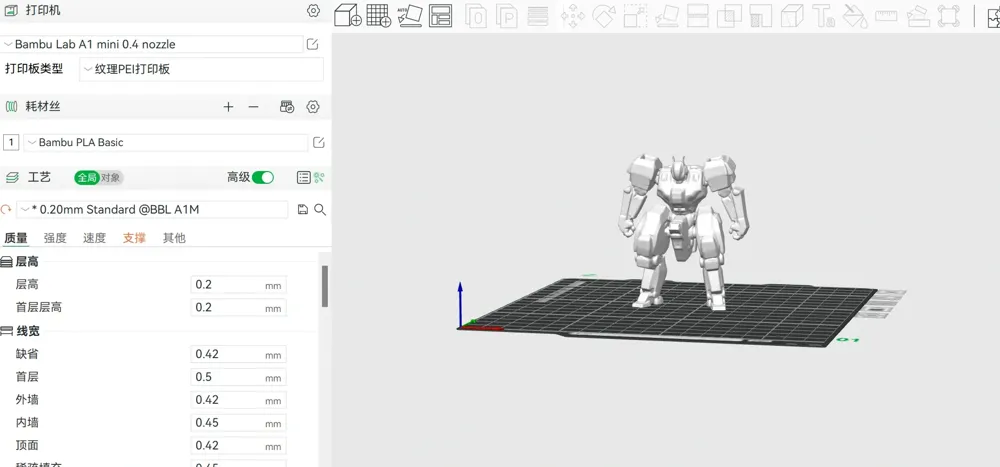Open filament settings gear icon
Image resolution: width=1000 pixels, height=467 pixels.
coord(312,107)
